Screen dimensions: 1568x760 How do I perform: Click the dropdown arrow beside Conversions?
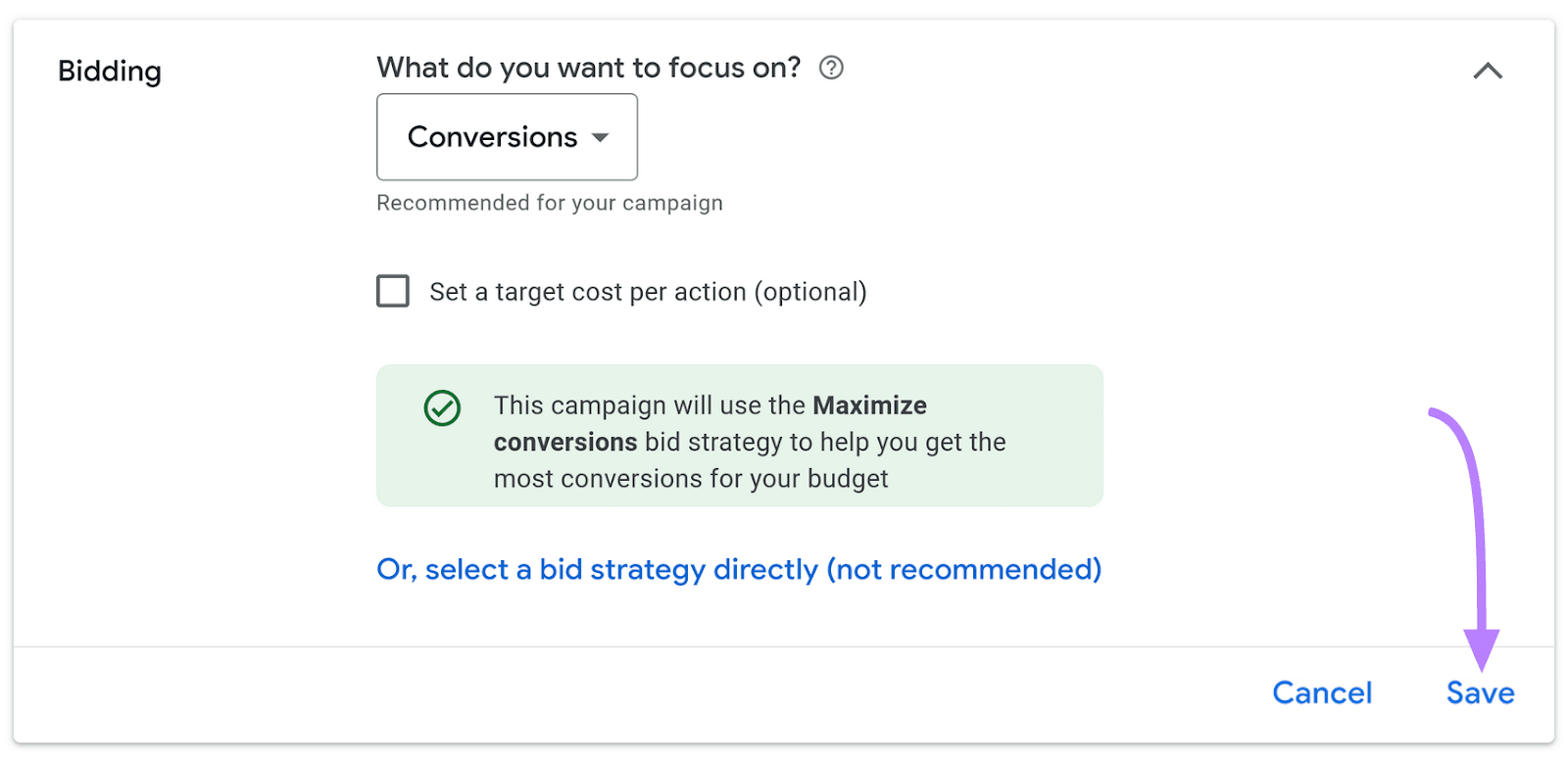point(601,139)
